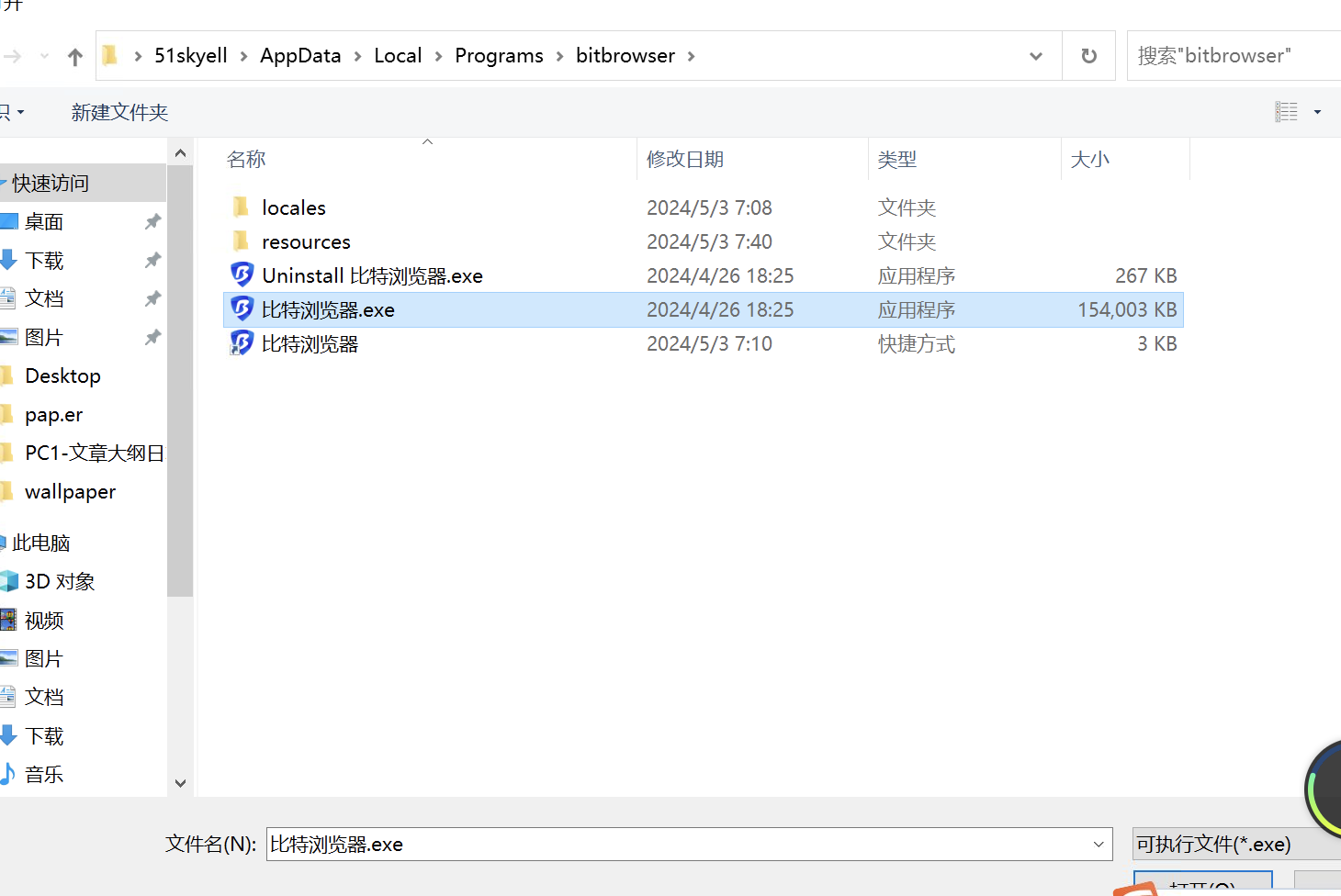Change the file view layout icon
This screenshot has height=896, width=1341.
(1286, 112)
